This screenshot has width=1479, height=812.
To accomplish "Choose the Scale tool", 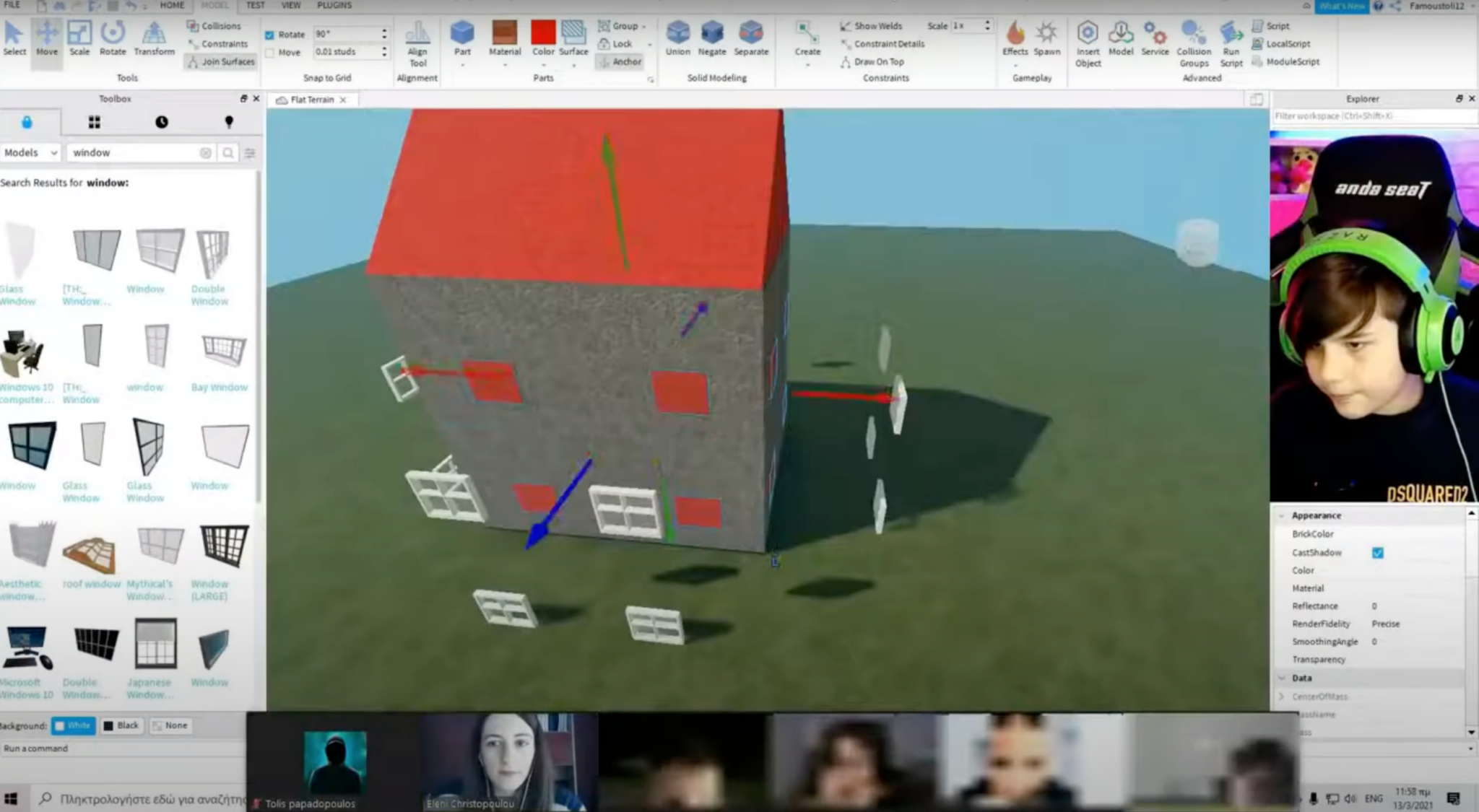I will (79, 38).
